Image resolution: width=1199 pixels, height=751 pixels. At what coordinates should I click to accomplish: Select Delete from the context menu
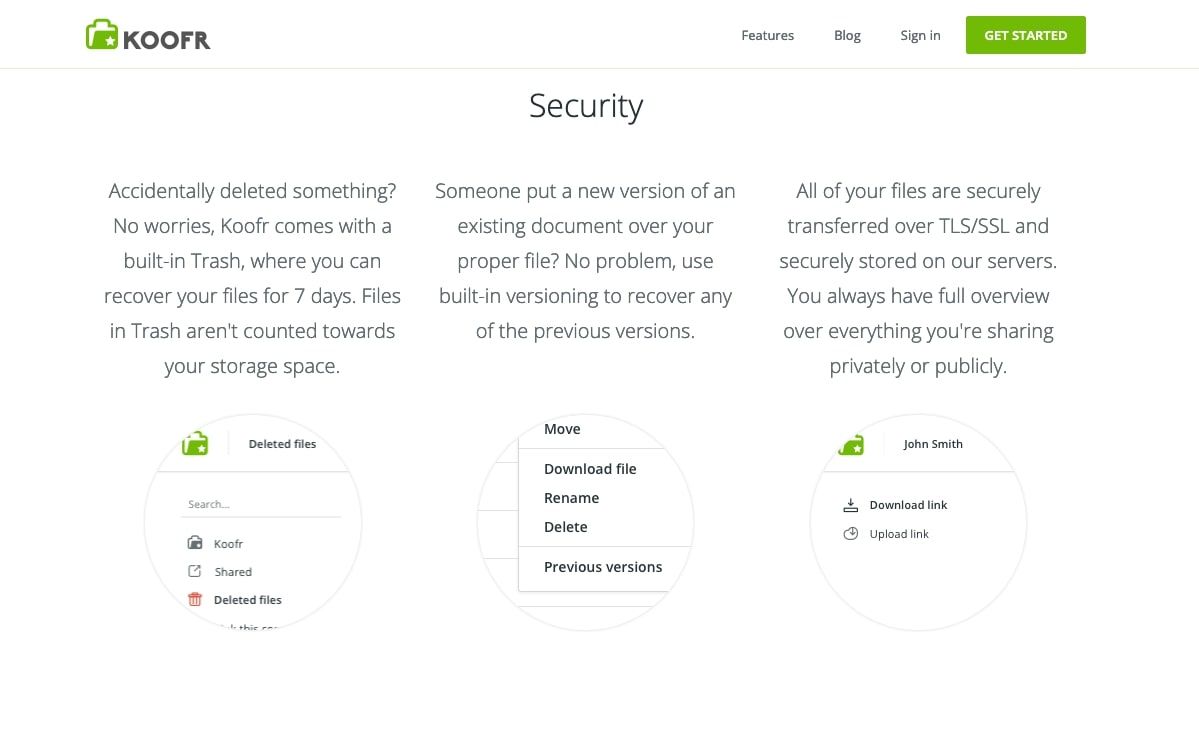click(565, 527)
